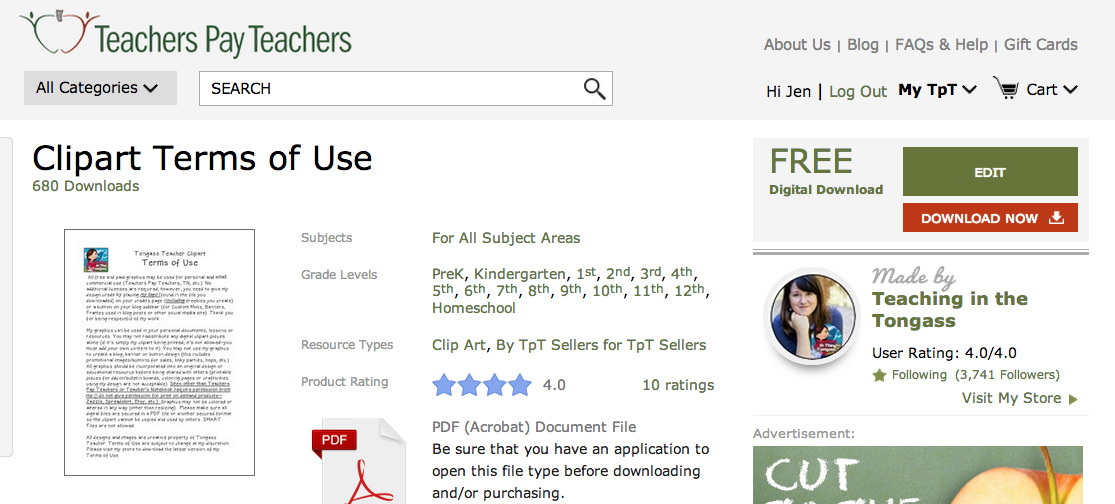Go to the Blog link

pyautogui.click(x=863, y=44)
